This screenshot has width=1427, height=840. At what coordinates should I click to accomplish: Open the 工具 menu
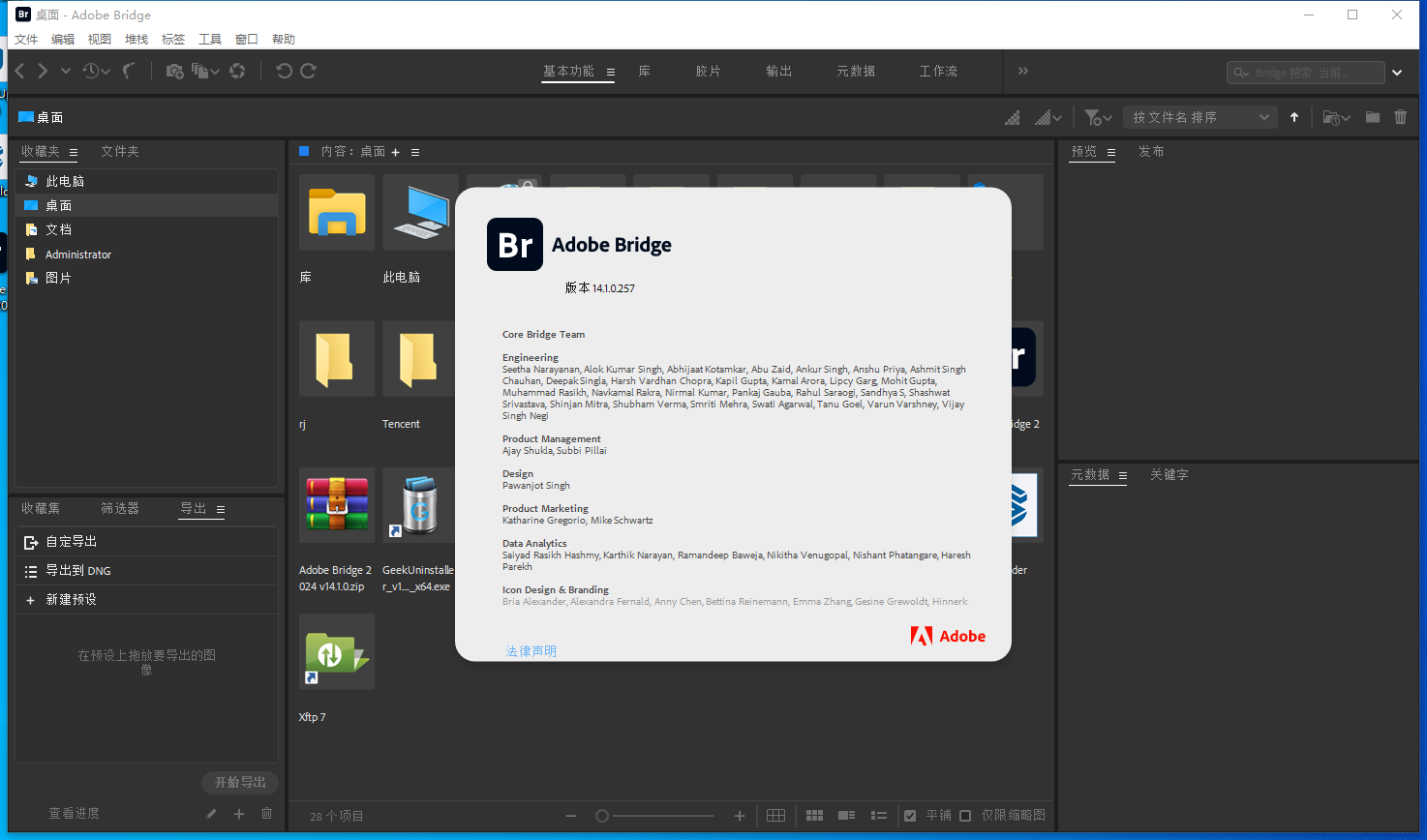pos(210,39)
